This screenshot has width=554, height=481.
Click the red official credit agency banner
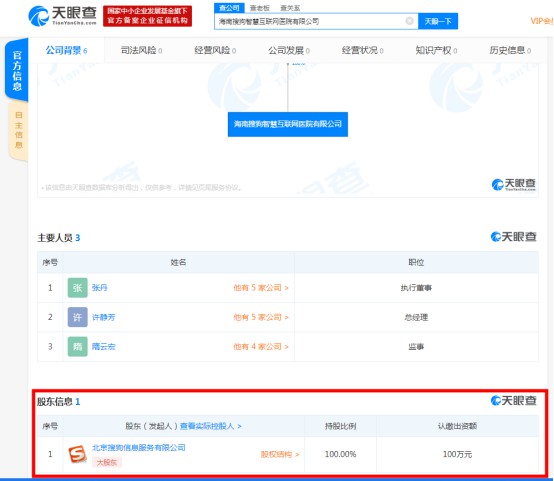(x=147, y=16)
